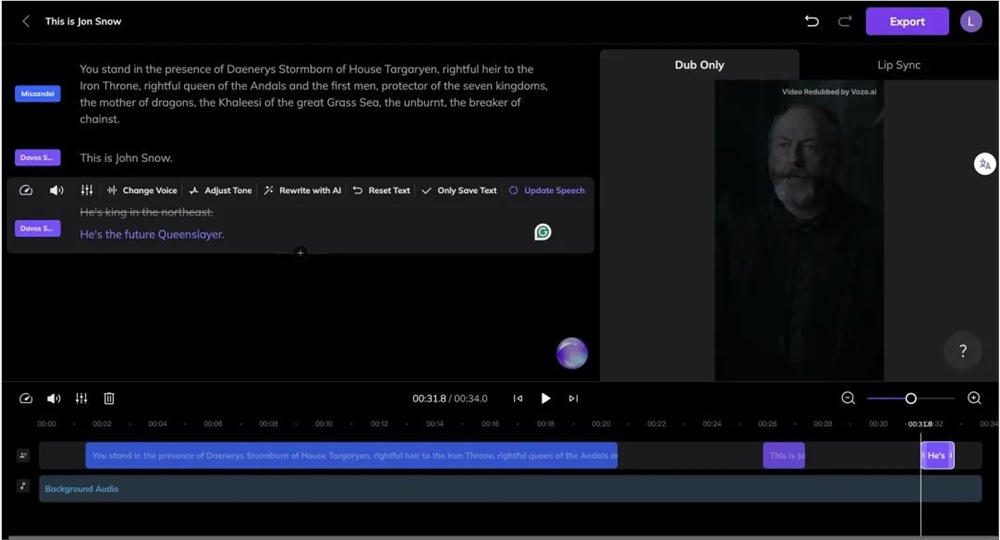Open the help question mark button
This screenshot has height=540, width=1000.
(x=962, y=351)
